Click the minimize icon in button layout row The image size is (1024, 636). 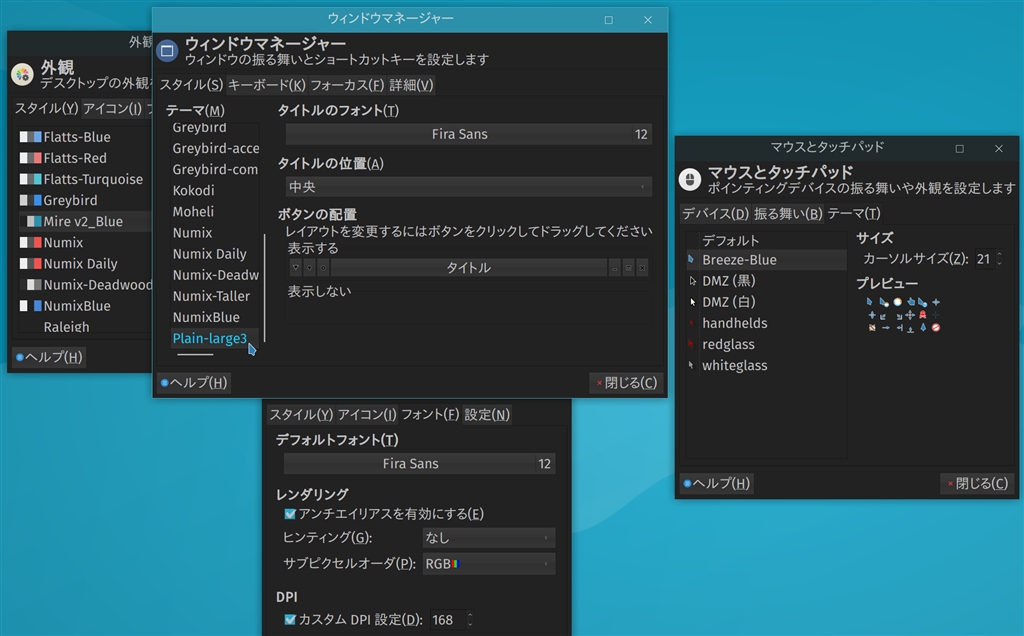click(615, 268)
